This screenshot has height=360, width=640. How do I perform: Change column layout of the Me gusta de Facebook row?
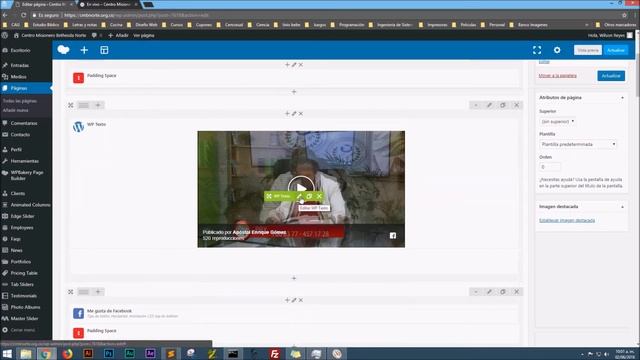84,292
